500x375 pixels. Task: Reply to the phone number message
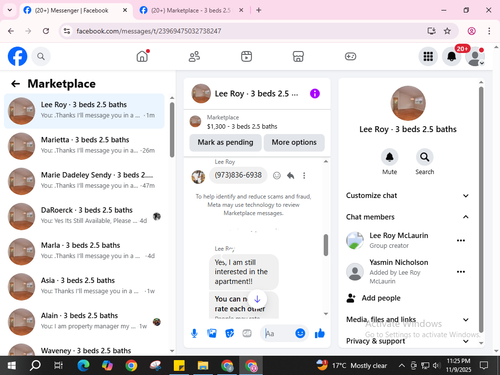click(291, 176)
